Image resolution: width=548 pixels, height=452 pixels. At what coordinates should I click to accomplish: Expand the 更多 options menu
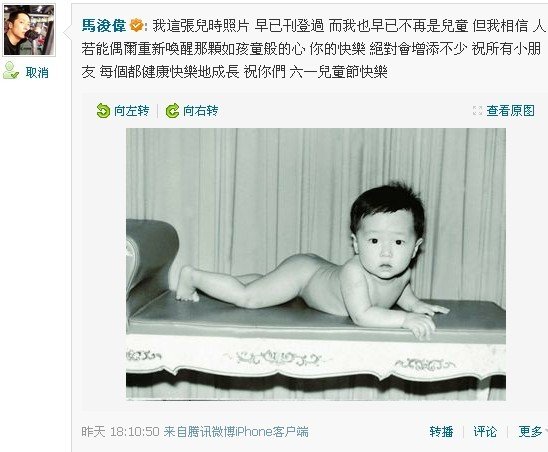[x=530, y=432]
